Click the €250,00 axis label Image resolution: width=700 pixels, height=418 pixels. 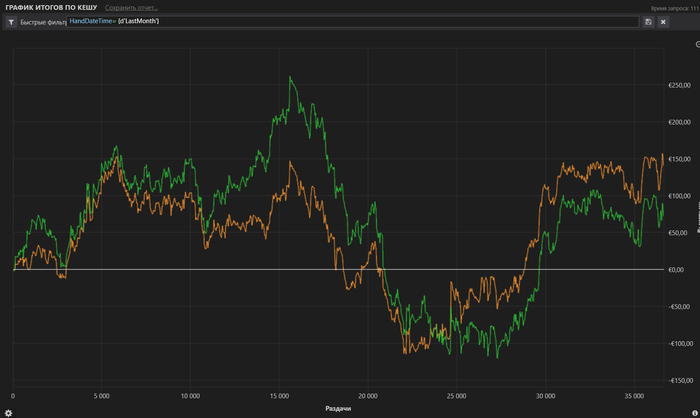(679, 85)
